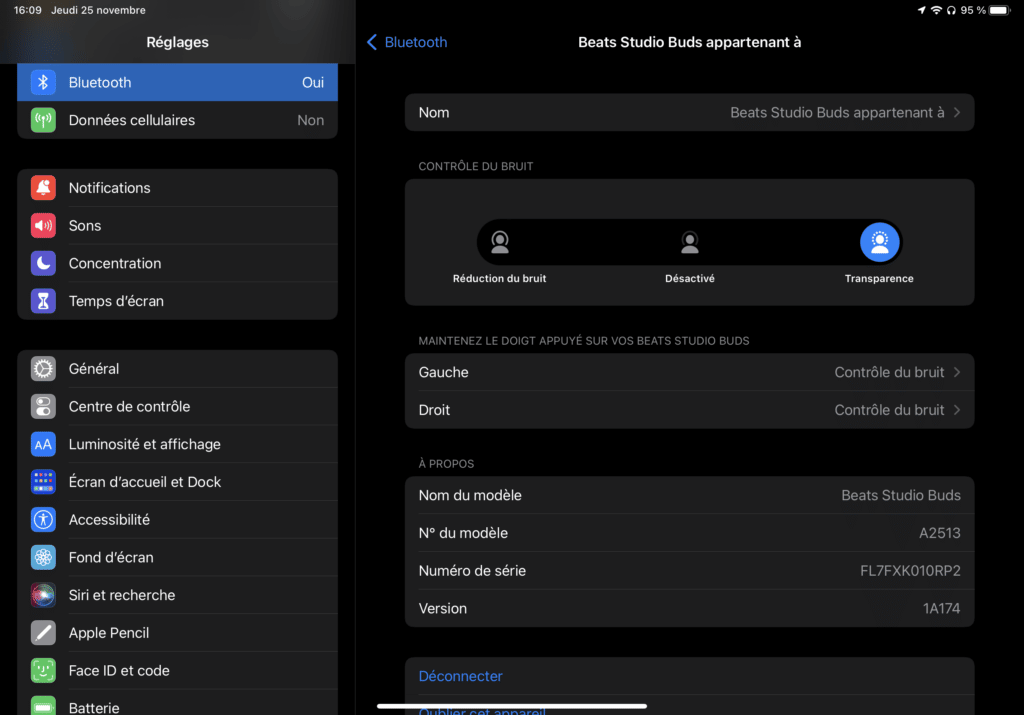Tap the CONTRÔLE DU BRUIT section header
The image size is (1024, 715).
(x=475, y=167)
